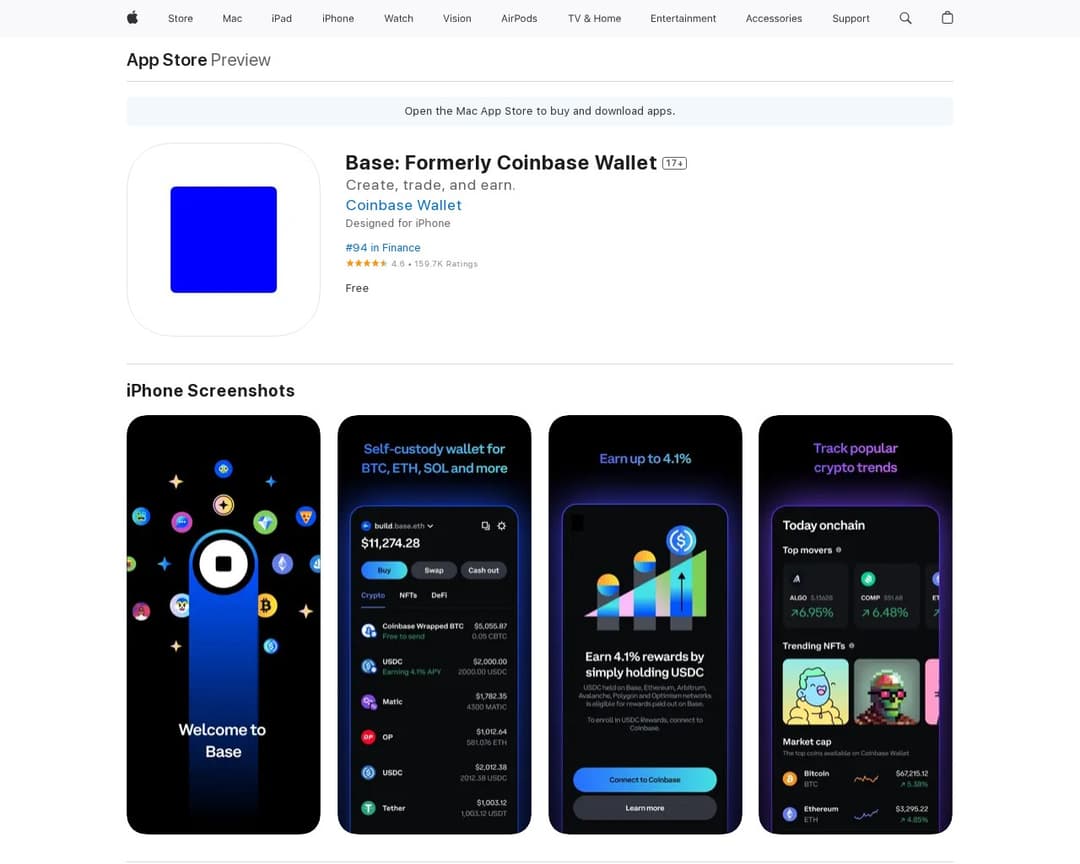
Task: Open the Mac menu item
Action: pyautogui.click(x=232, y=19)
